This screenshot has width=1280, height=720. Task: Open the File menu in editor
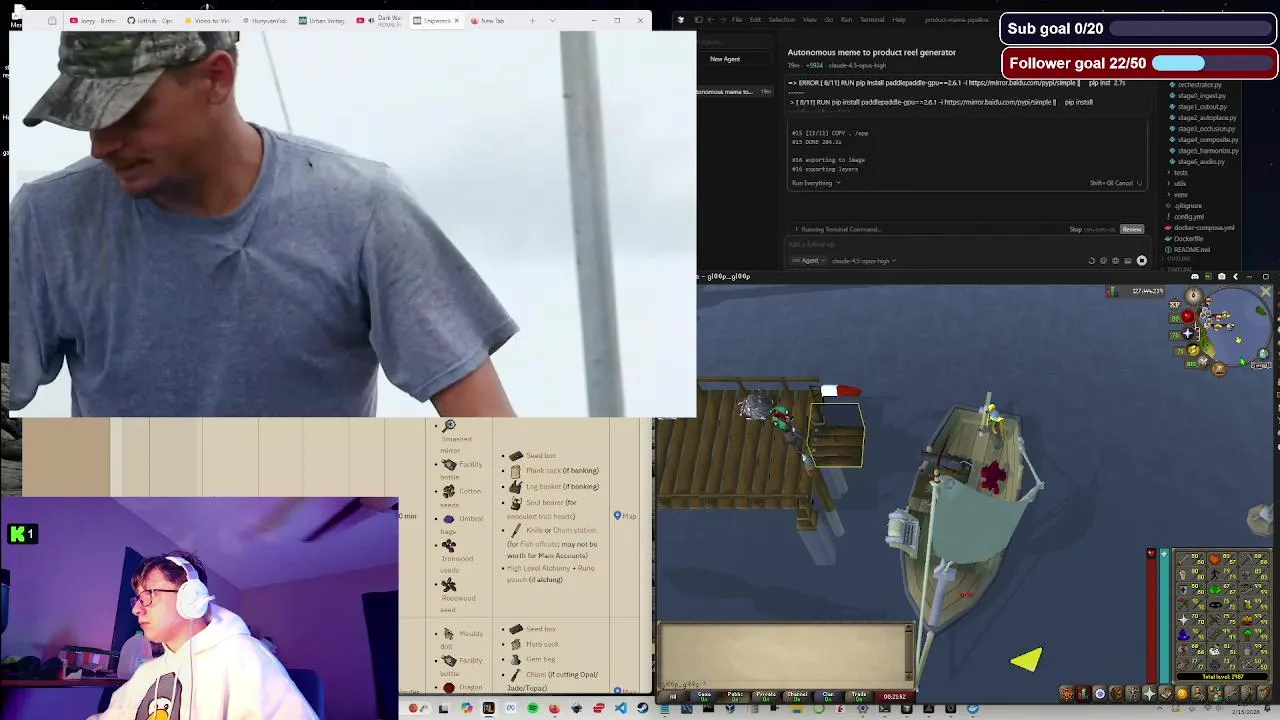(x=737, y=19)
